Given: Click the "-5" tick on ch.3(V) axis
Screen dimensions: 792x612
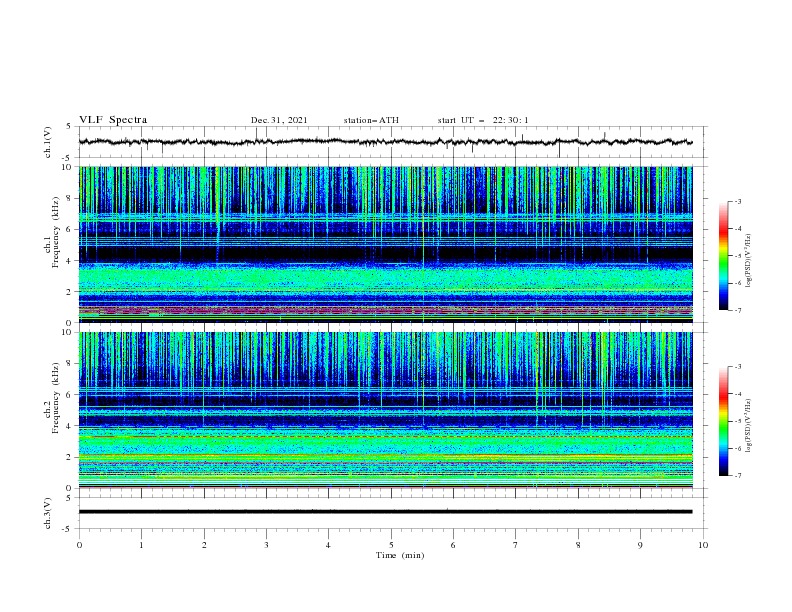Looking at the screenshot, I should pos(68,529).
